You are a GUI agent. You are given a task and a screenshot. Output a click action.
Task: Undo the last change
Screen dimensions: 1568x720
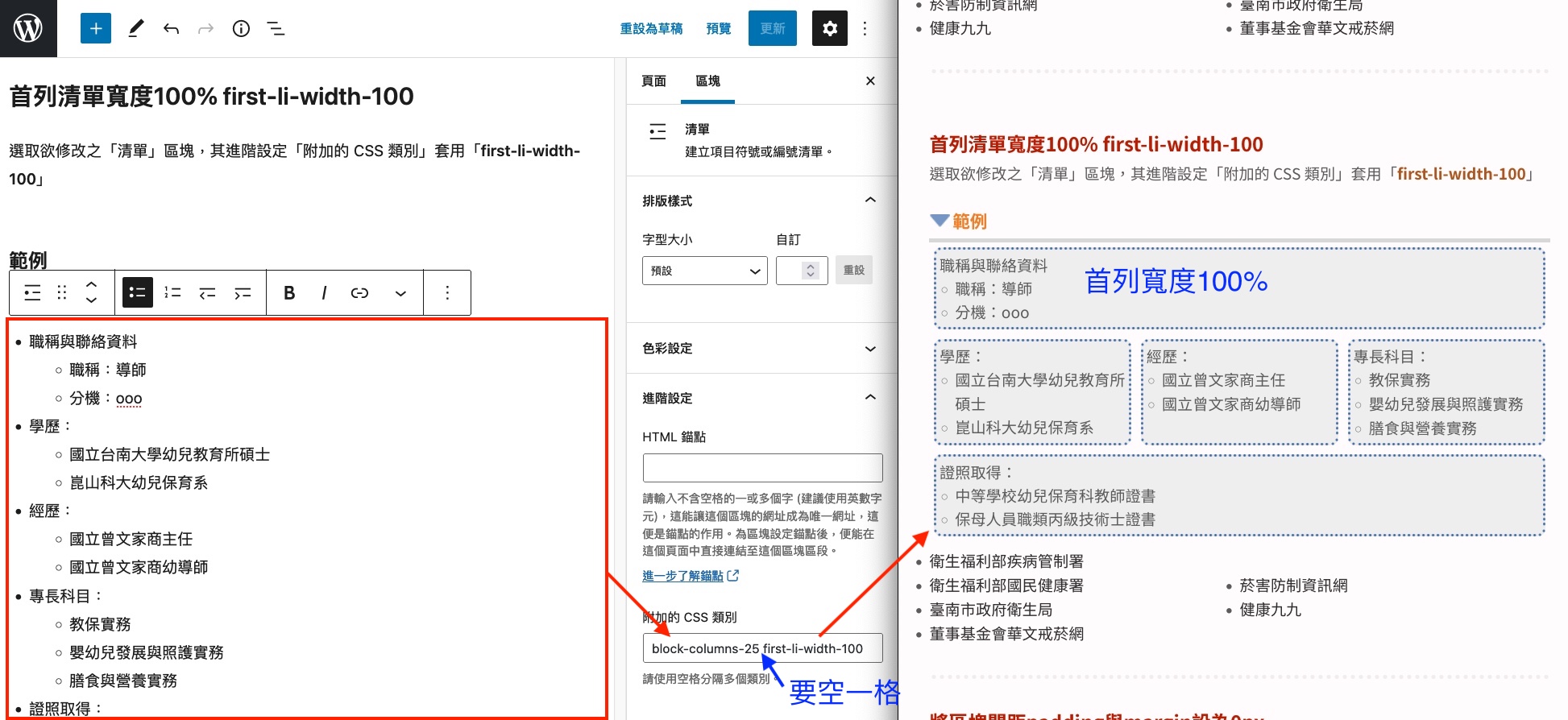point(171,29)
